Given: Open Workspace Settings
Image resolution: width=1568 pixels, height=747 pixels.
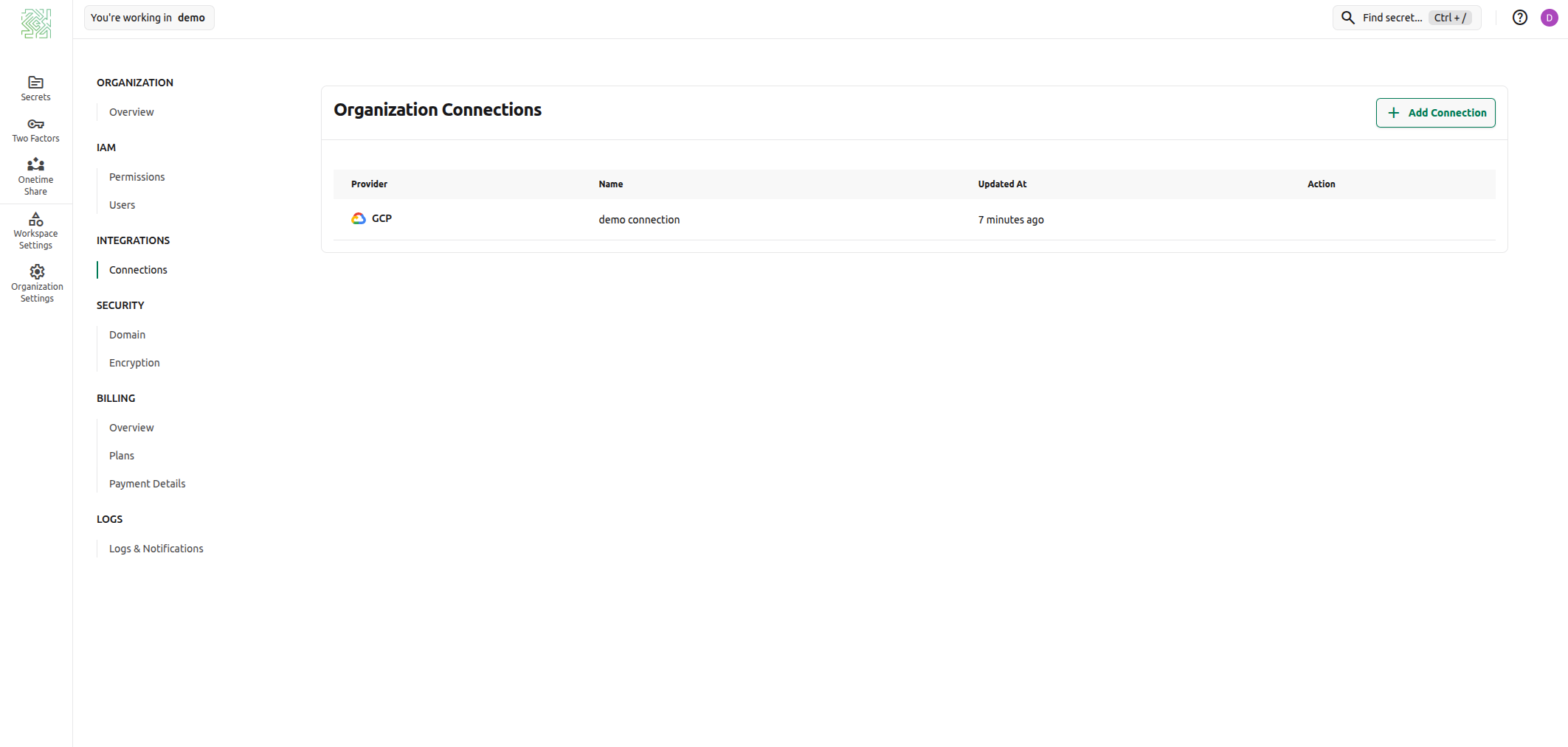Looking at the screenshot, I should [x=35, y=231].
